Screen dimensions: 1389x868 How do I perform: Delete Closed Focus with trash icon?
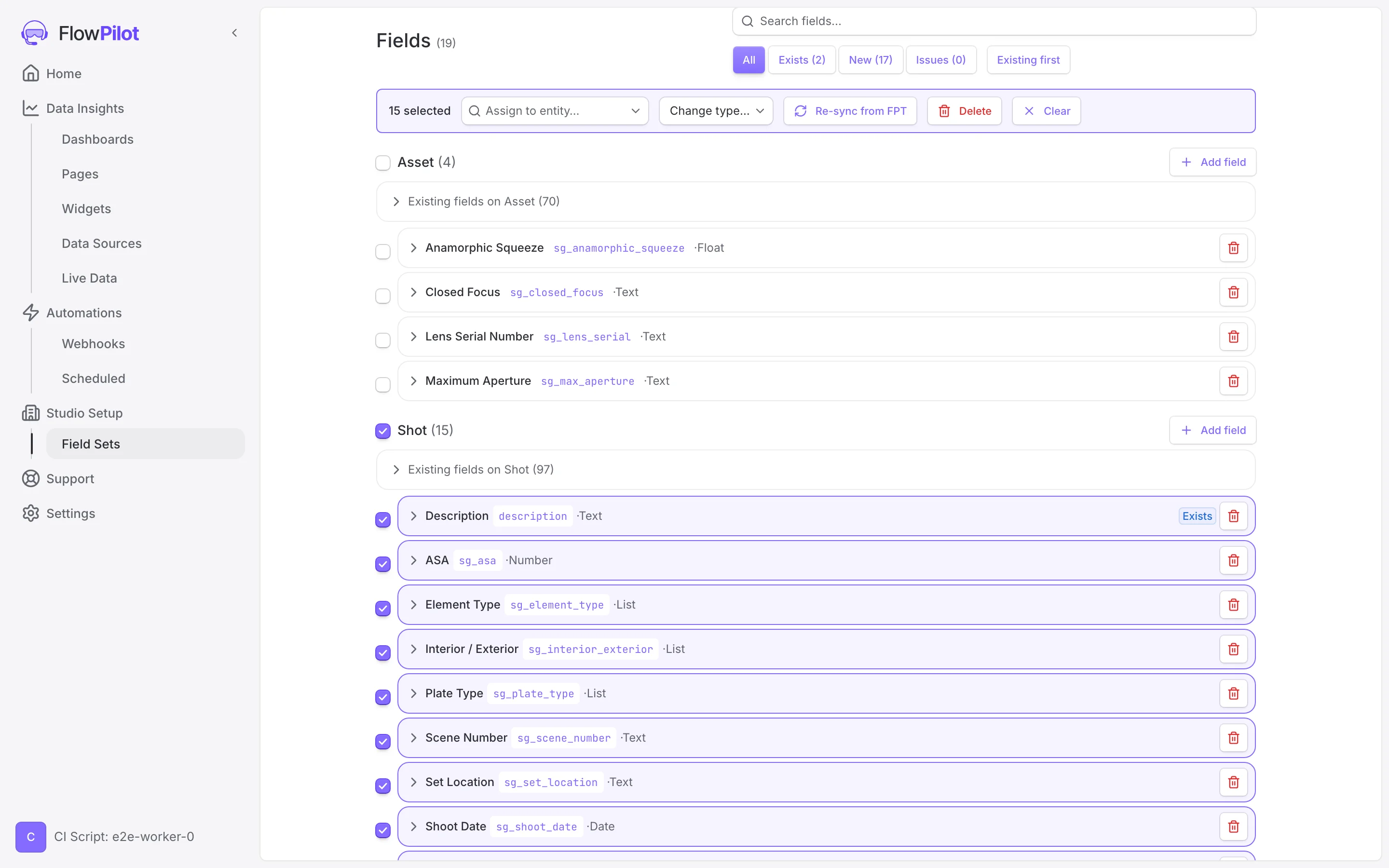tap(1233, 292)
